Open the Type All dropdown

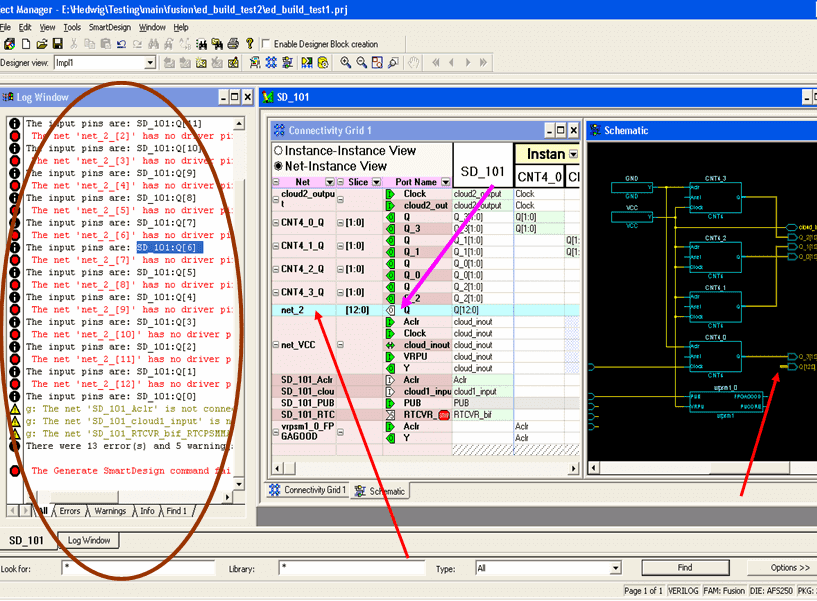point(616,568)
